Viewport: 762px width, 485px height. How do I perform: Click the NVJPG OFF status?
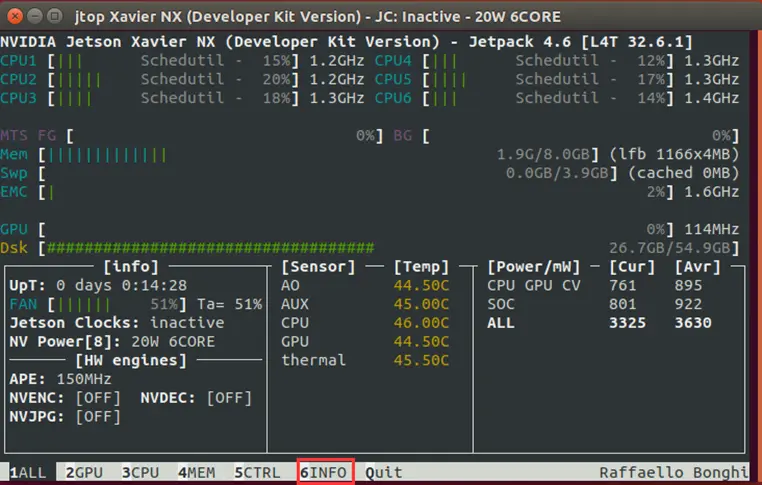coord(98,417)
